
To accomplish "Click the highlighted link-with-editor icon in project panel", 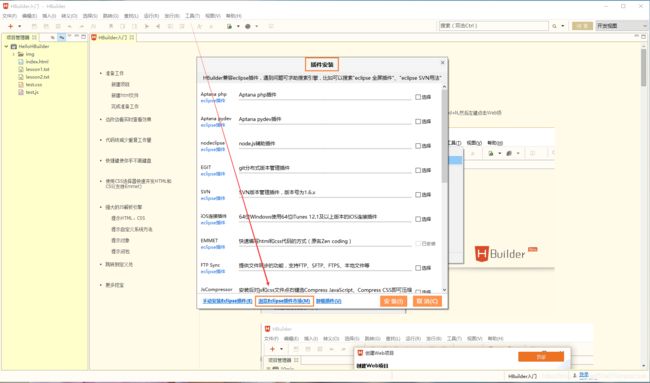I will (61, 37).
